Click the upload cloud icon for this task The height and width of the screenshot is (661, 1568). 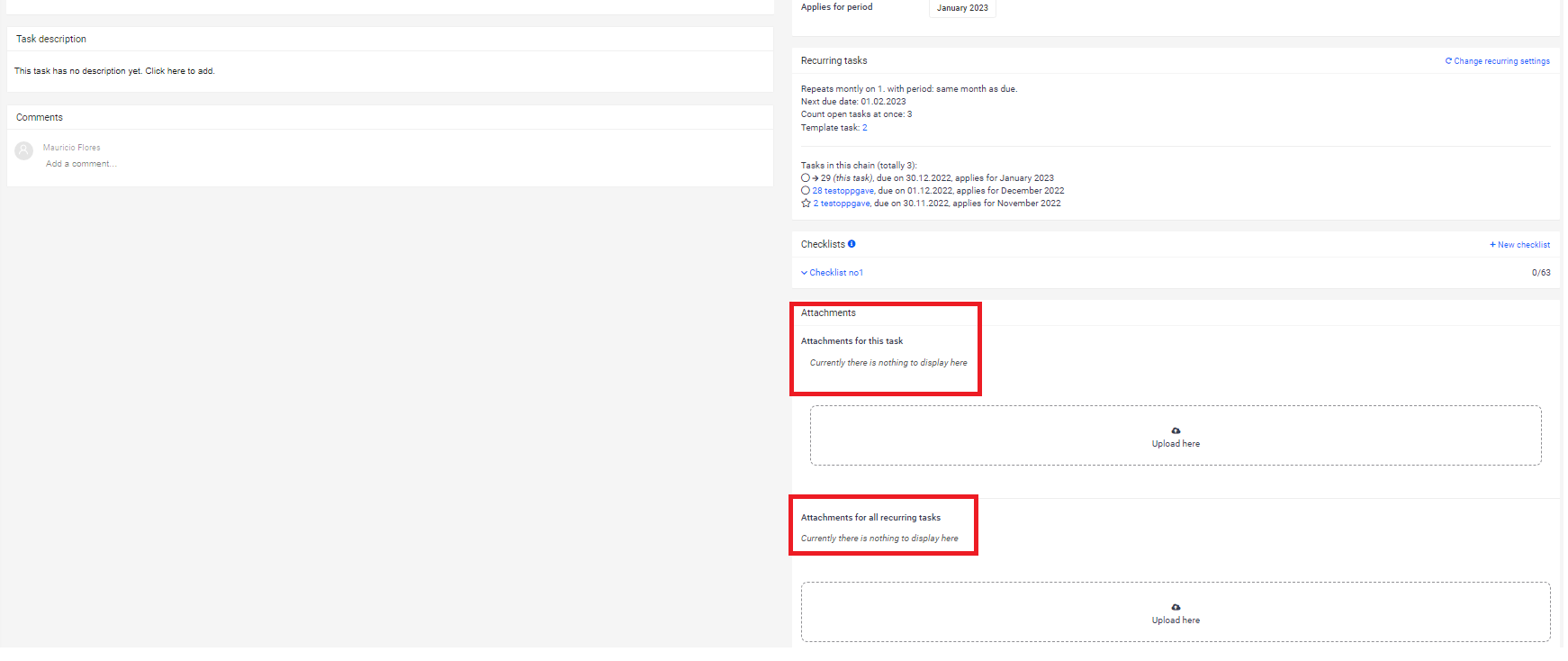click(x=1176, y=430)
